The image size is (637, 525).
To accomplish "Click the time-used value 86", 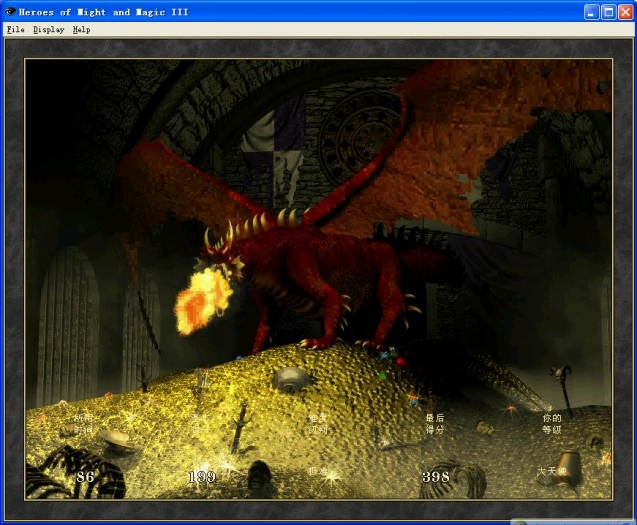I will 85,477.
